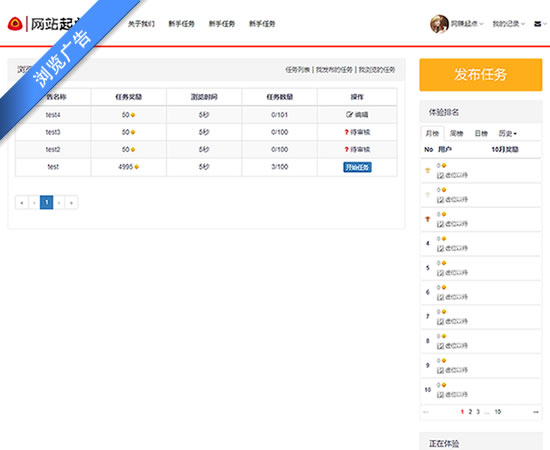This screenshot has height=450, width=550.
Task: Click the placeholder image icon in rank 9 row
Action: 440,370
